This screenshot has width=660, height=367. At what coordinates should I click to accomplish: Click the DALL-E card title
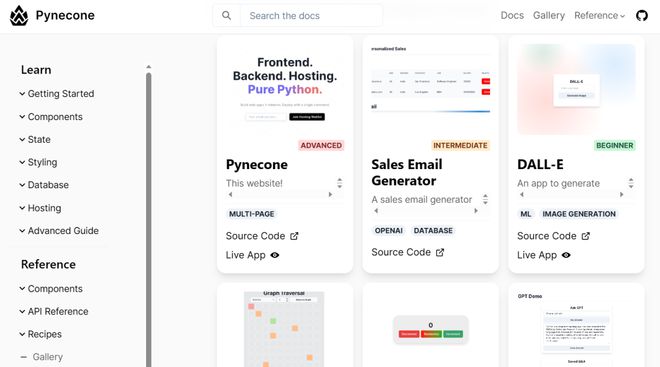pyautogui.click(x=540, y=165)
